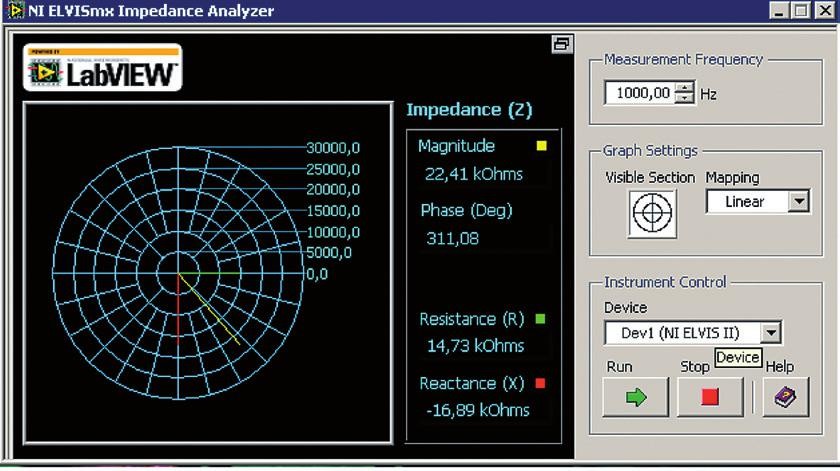Click the restore-panel icon atop the graph
This screenshot has width=840, height=471.
(x=561, y=44)
